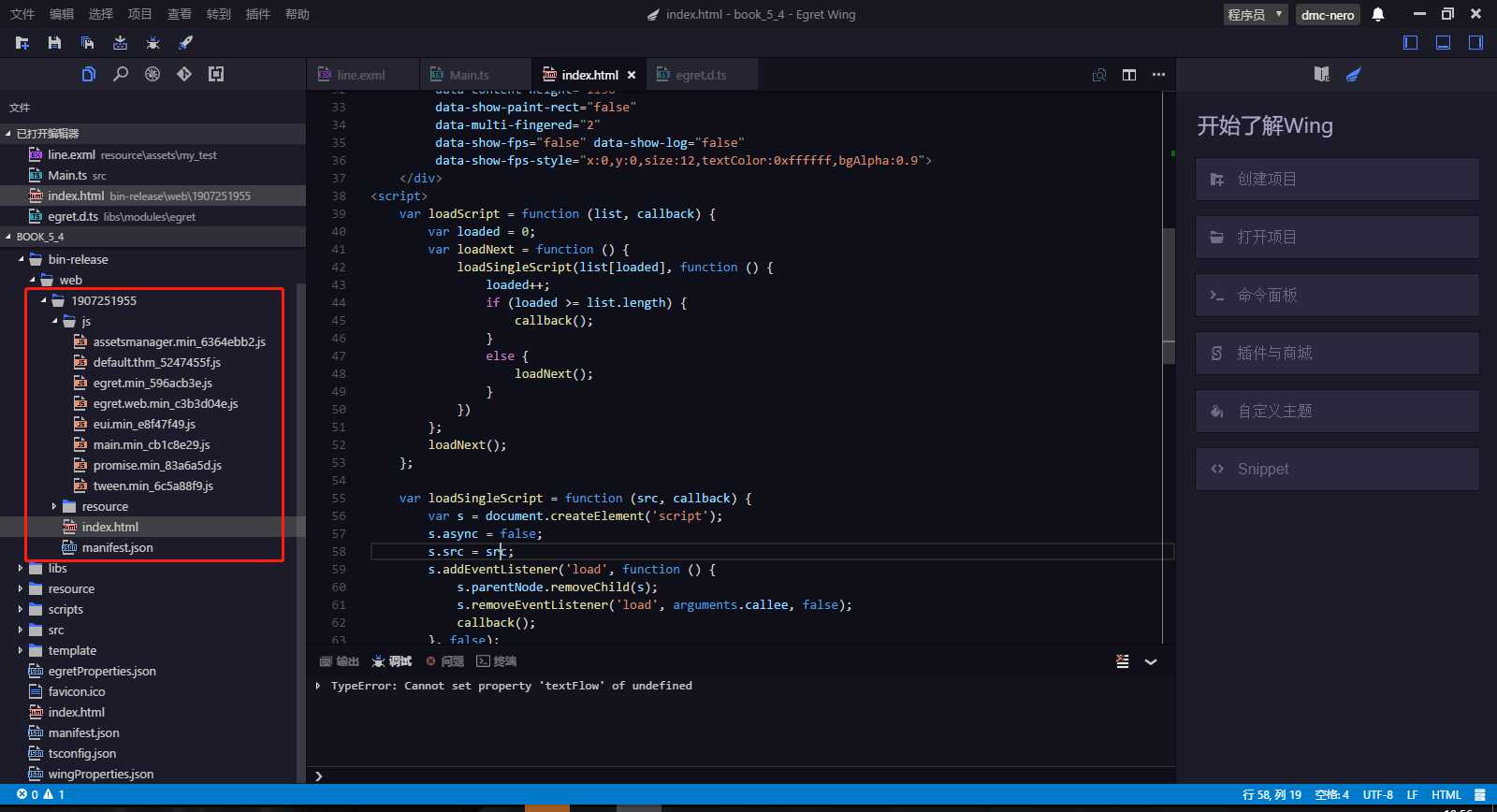The image size is (1497, 812).
Task: Click the UTF-8 encoding status entry
Action: click(x=1377, y=795)
